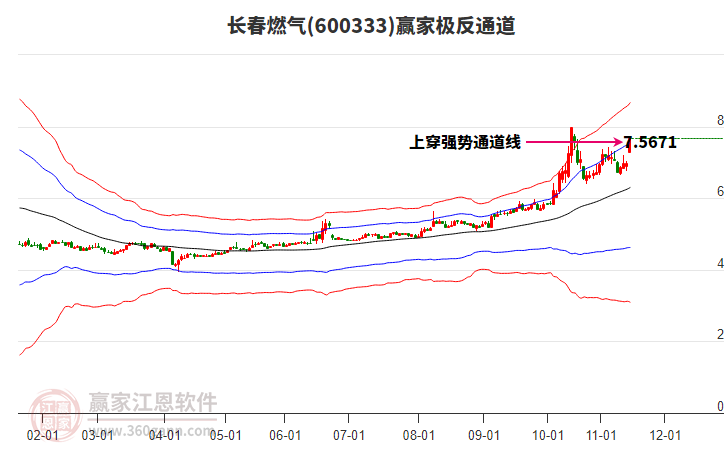Click the y-axis value 4
This screenshot has width=726, height=450.
[720, 263]
